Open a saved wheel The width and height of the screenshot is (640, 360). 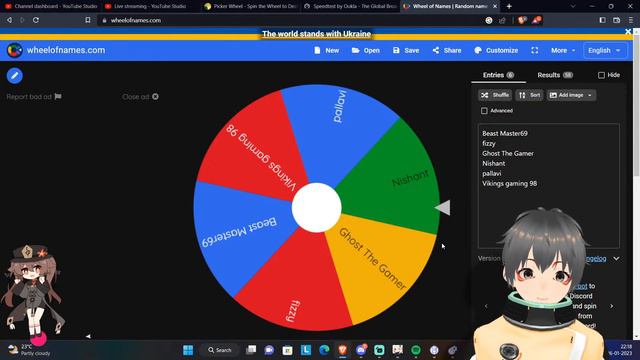pyautogui.click(x=366, y=50)
